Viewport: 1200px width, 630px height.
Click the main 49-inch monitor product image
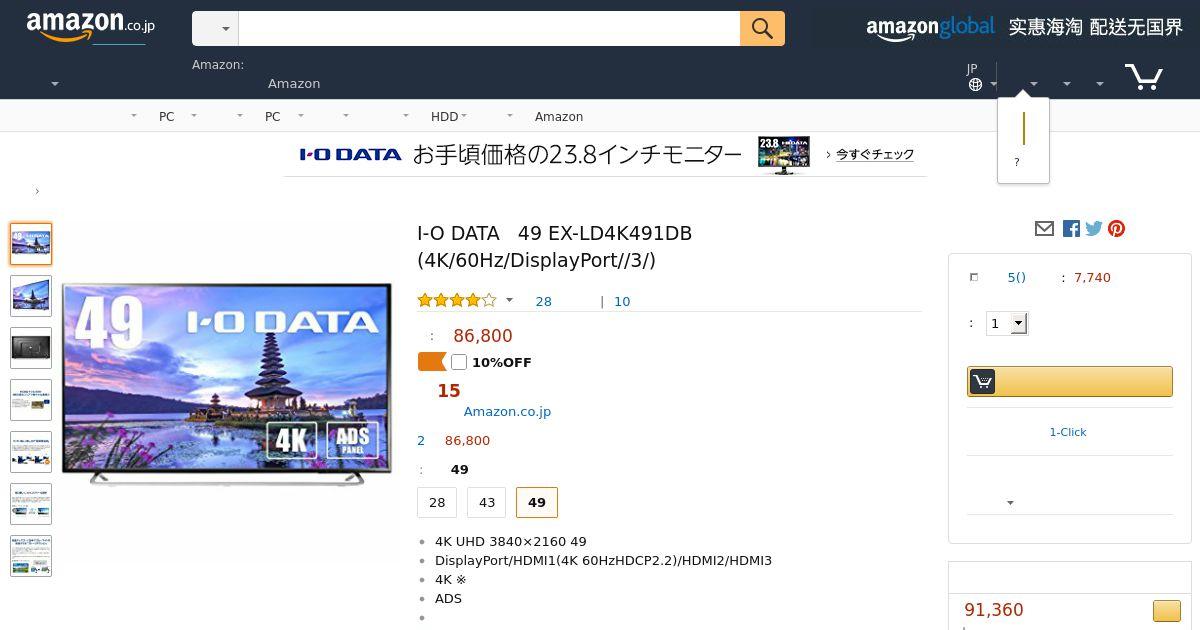tap(227, 384)
